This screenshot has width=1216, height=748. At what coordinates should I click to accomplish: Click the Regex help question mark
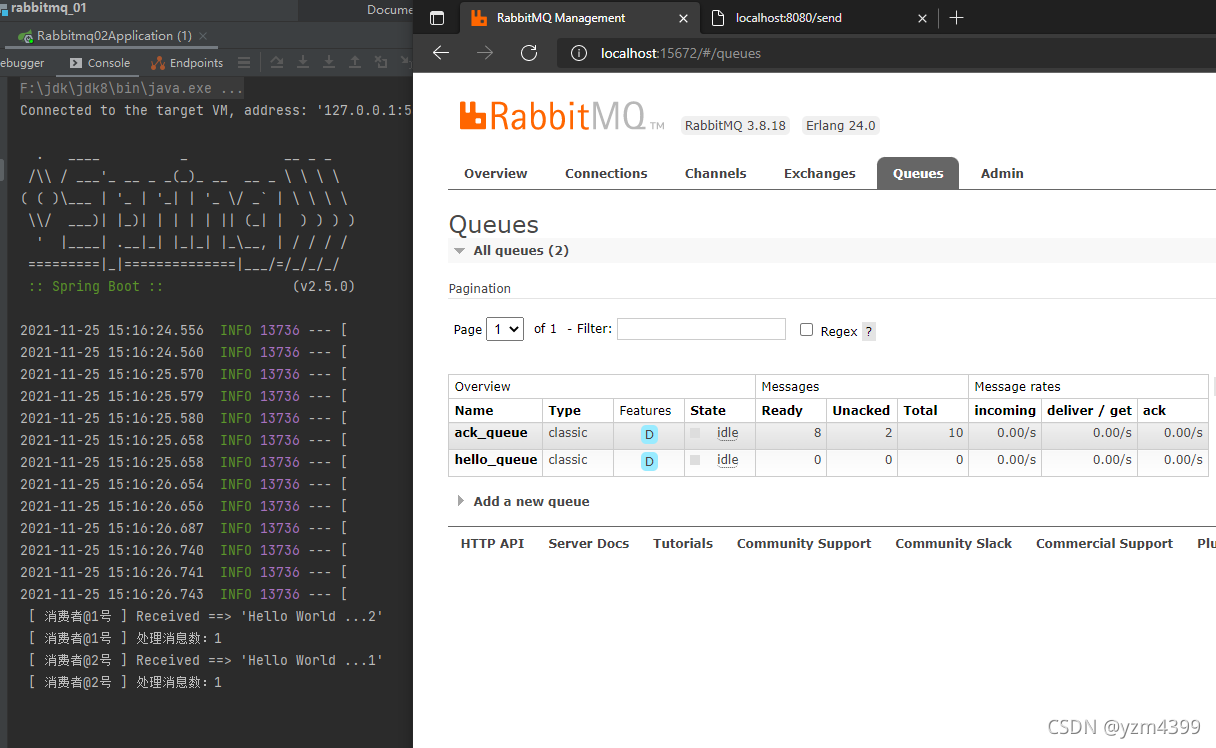(868, 331)
